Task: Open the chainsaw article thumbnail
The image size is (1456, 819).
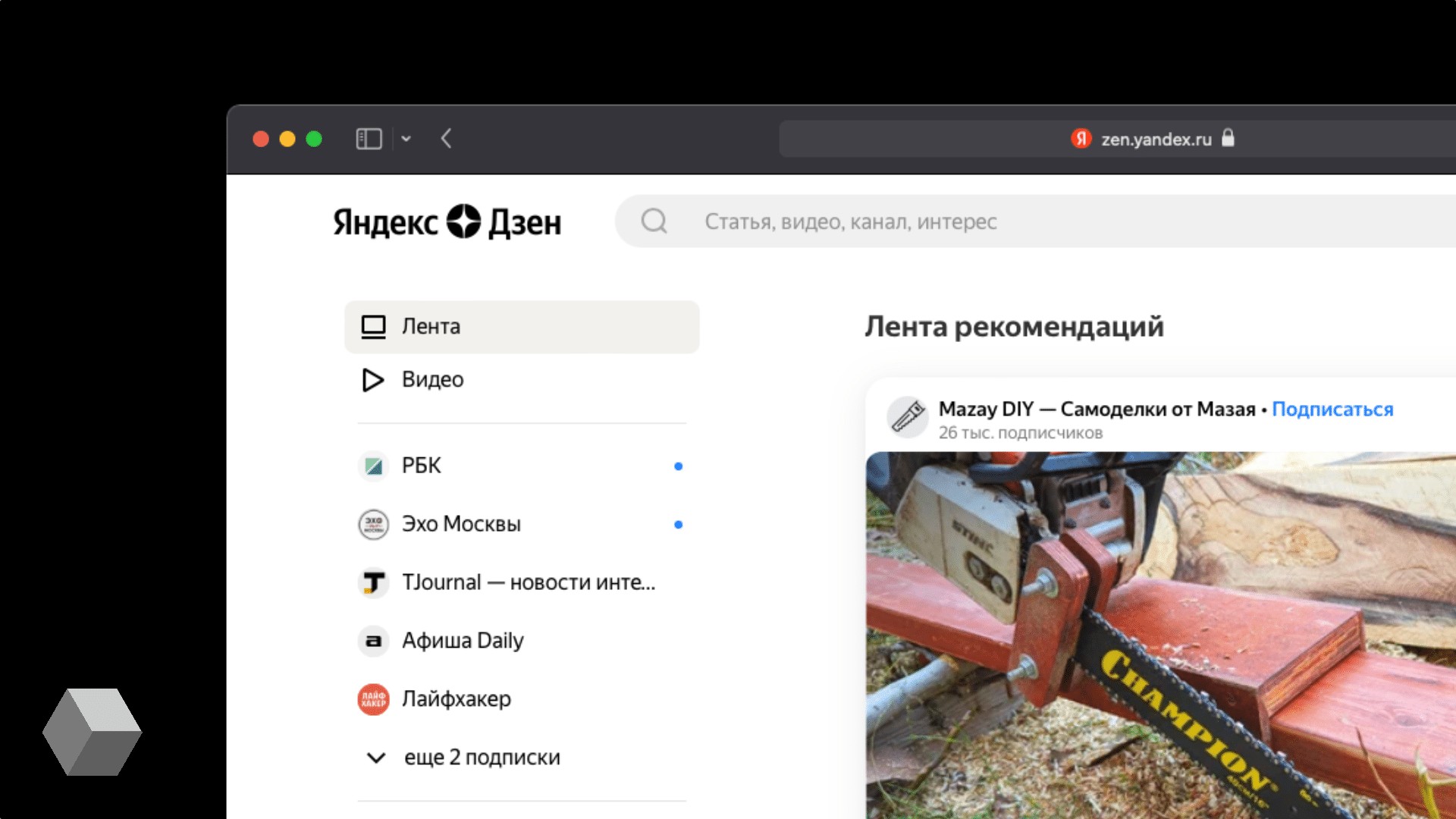Action: [x=1161, y=635]
